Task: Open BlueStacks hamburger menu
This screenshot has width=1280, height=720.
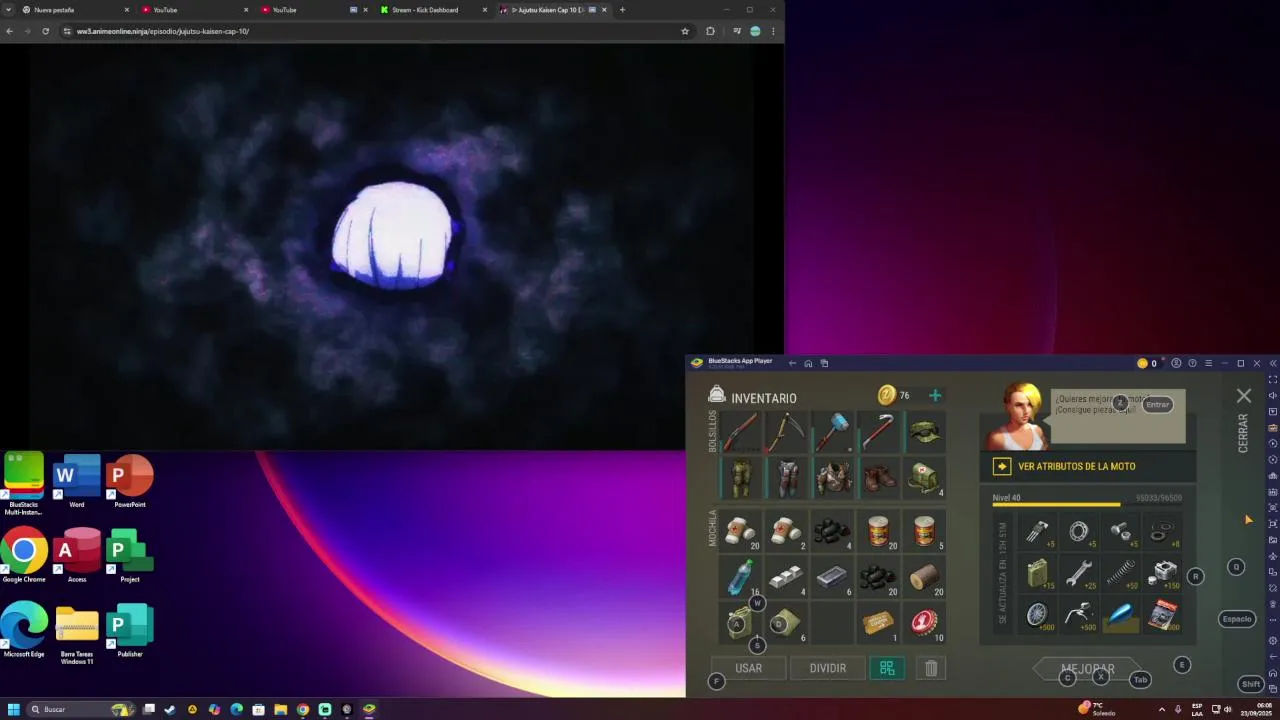Action: [1208, 363]
